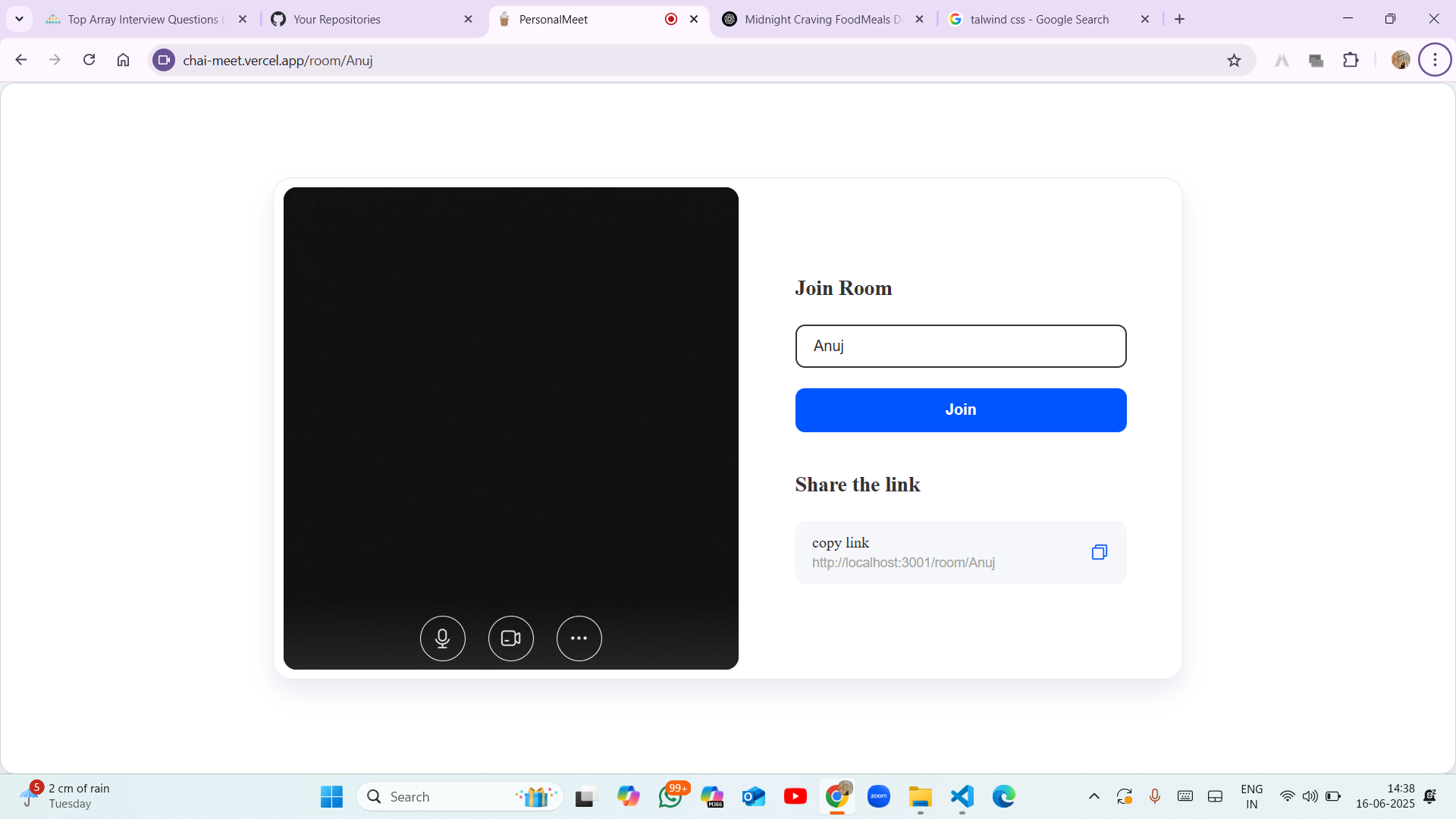
Task: Open File Explorer from the taskbar
Action: 921,797
